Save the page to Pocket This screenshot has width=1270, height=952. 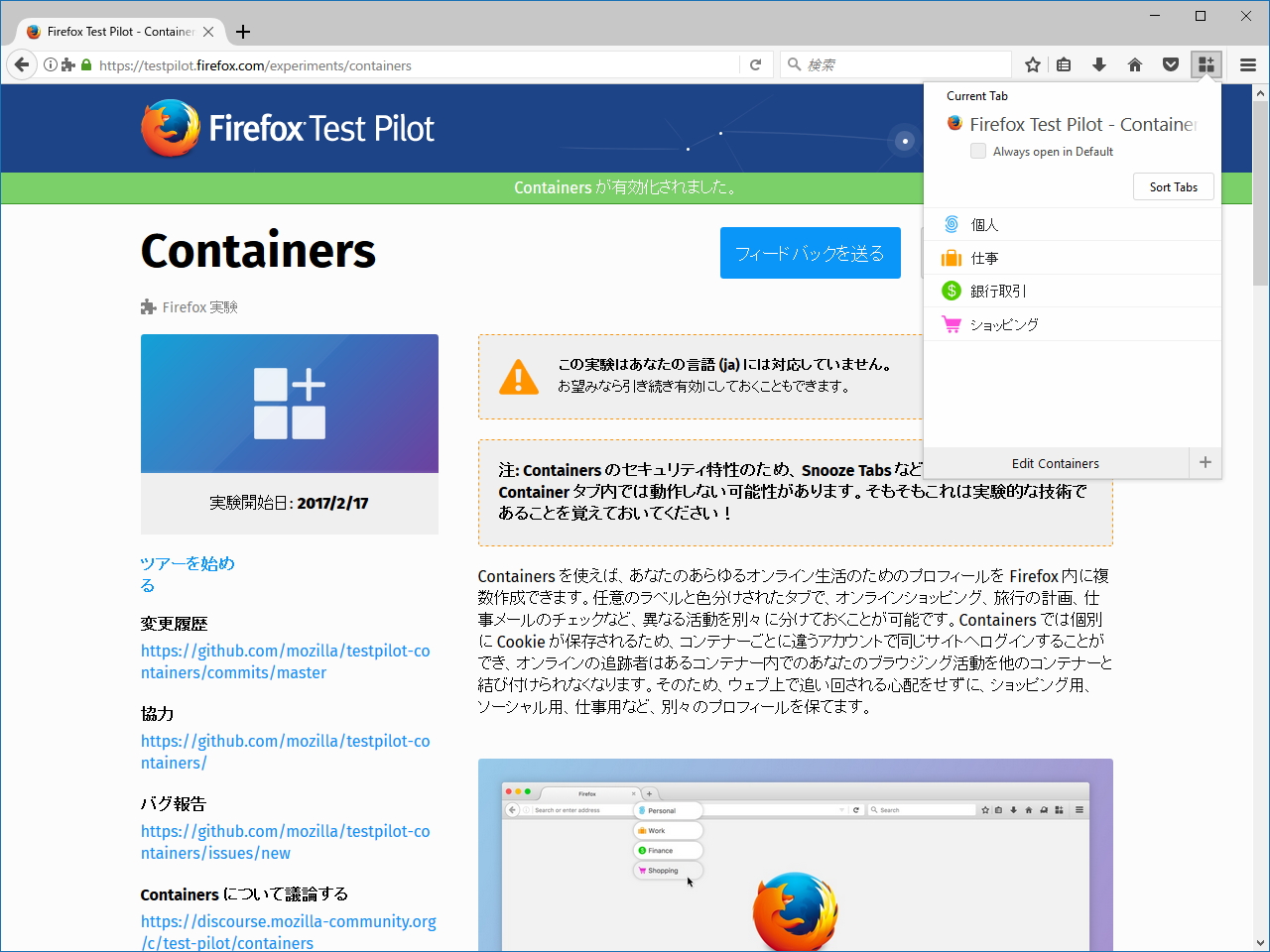tap(1171, 64)
